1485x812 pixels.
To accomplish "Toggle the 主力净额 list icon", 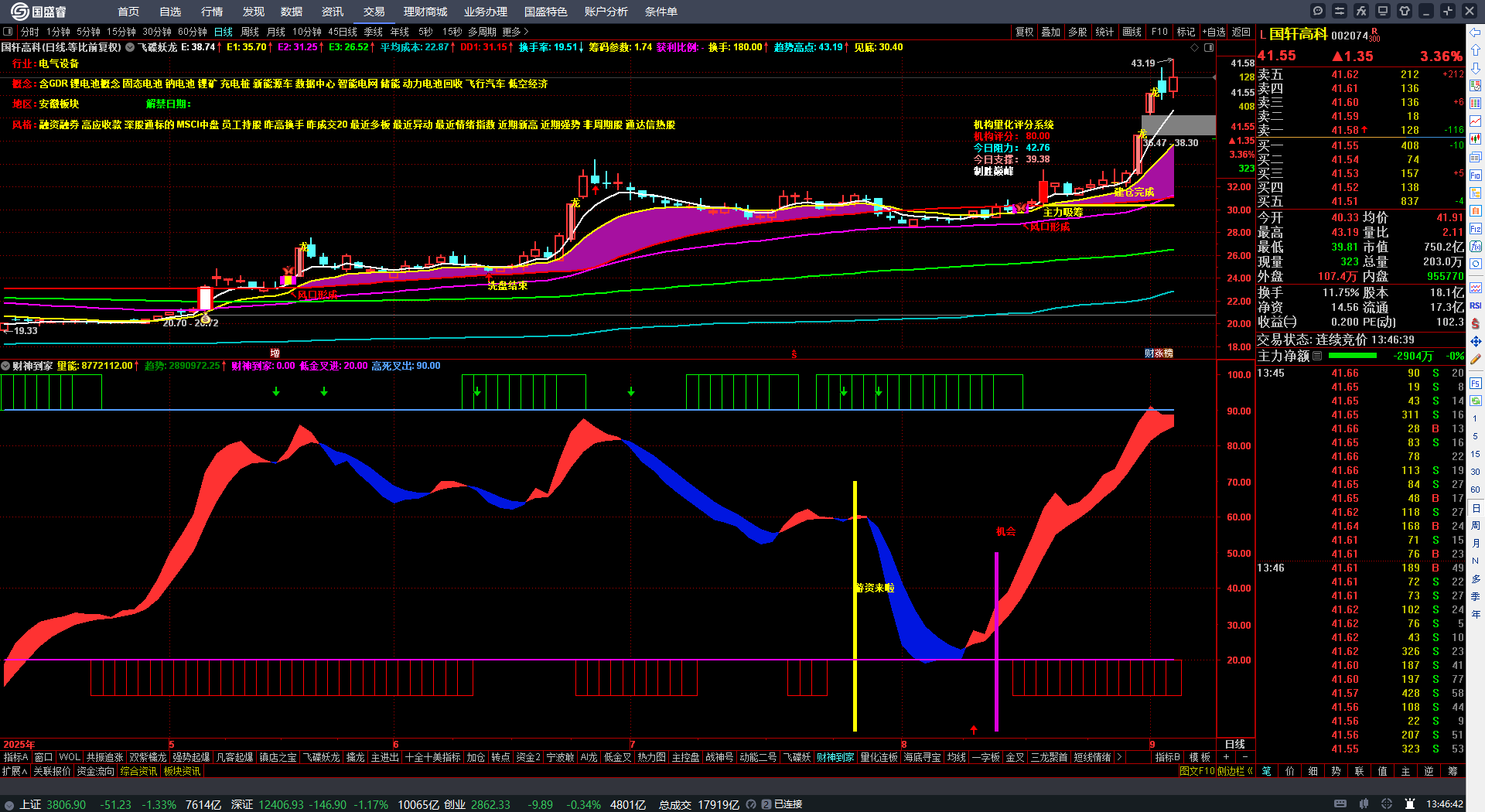I will pyautogui.click(x=1317, y=356).
